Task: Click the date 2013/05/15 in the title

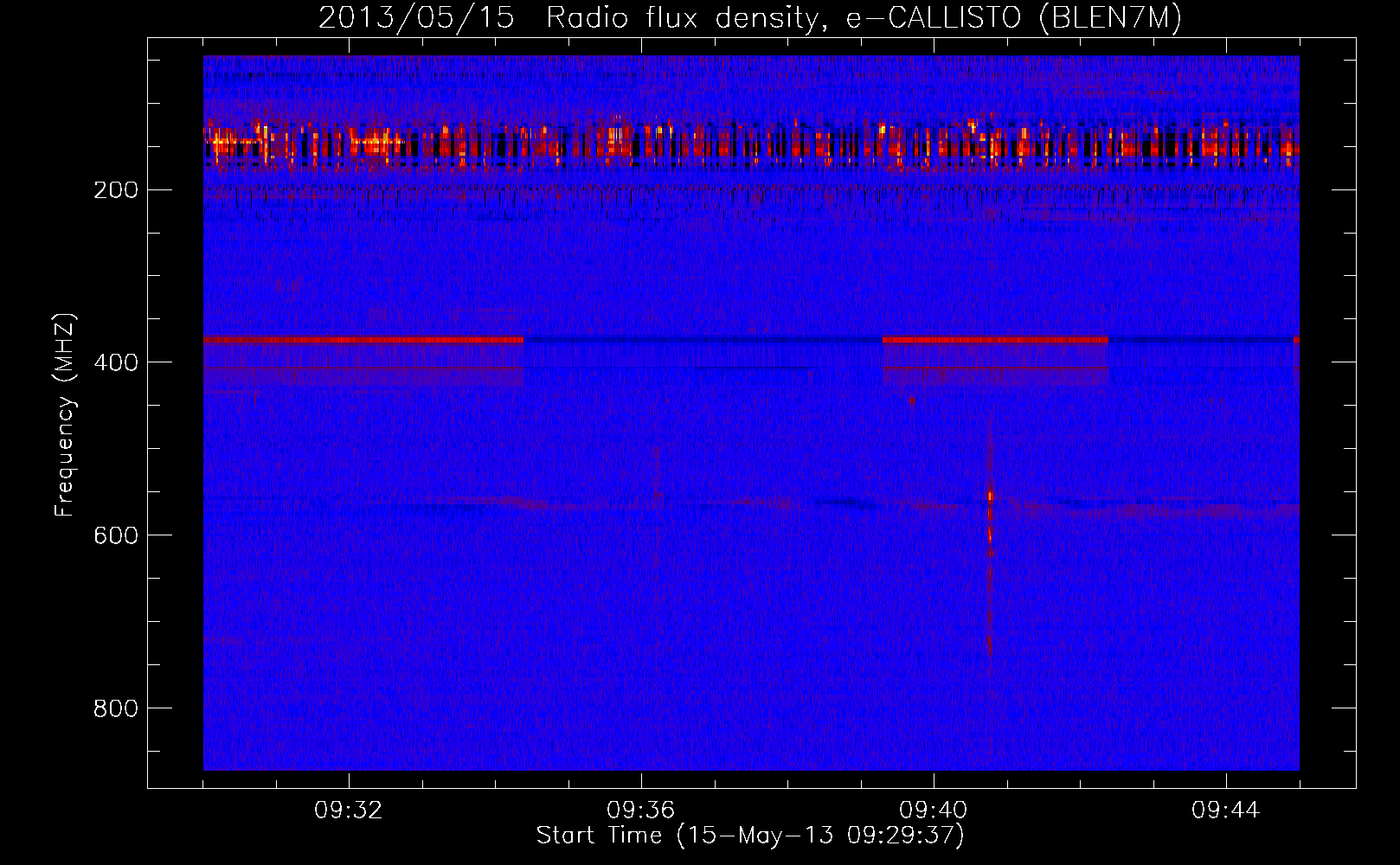Action: [x=416, y=18]
